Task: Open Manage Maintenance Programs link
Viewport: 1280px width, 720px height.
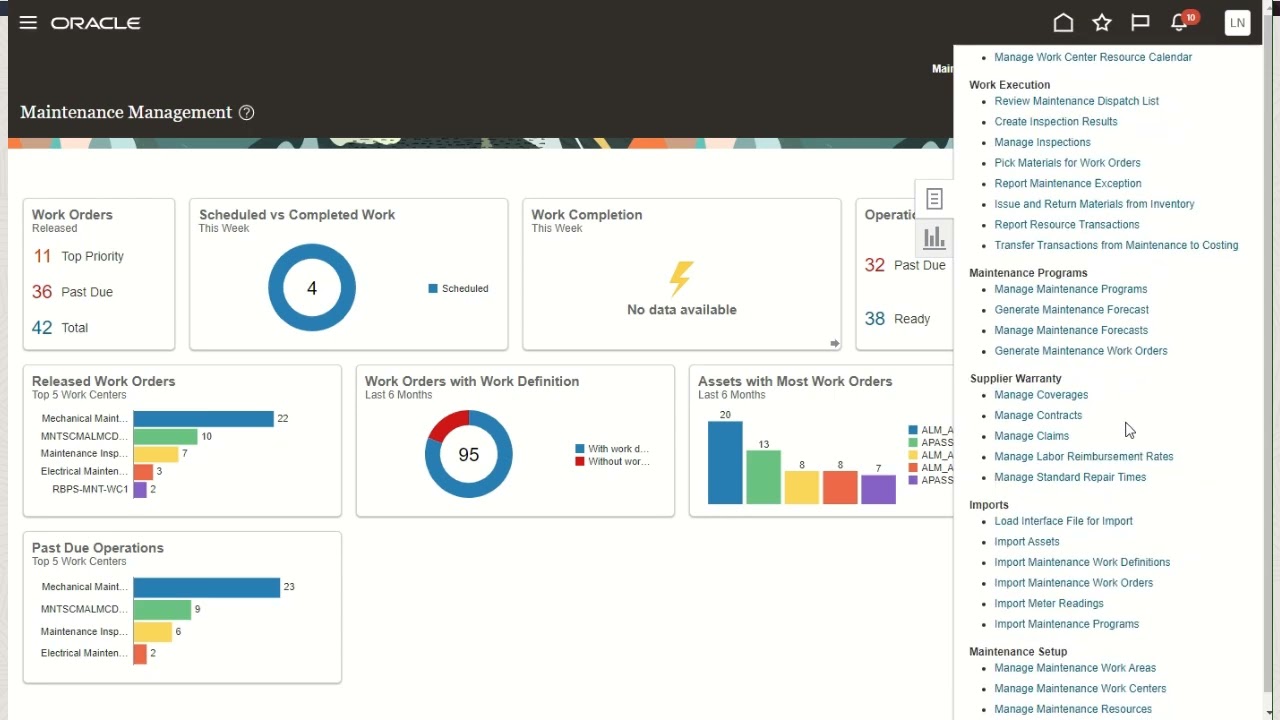Action: pos(1071,289)
